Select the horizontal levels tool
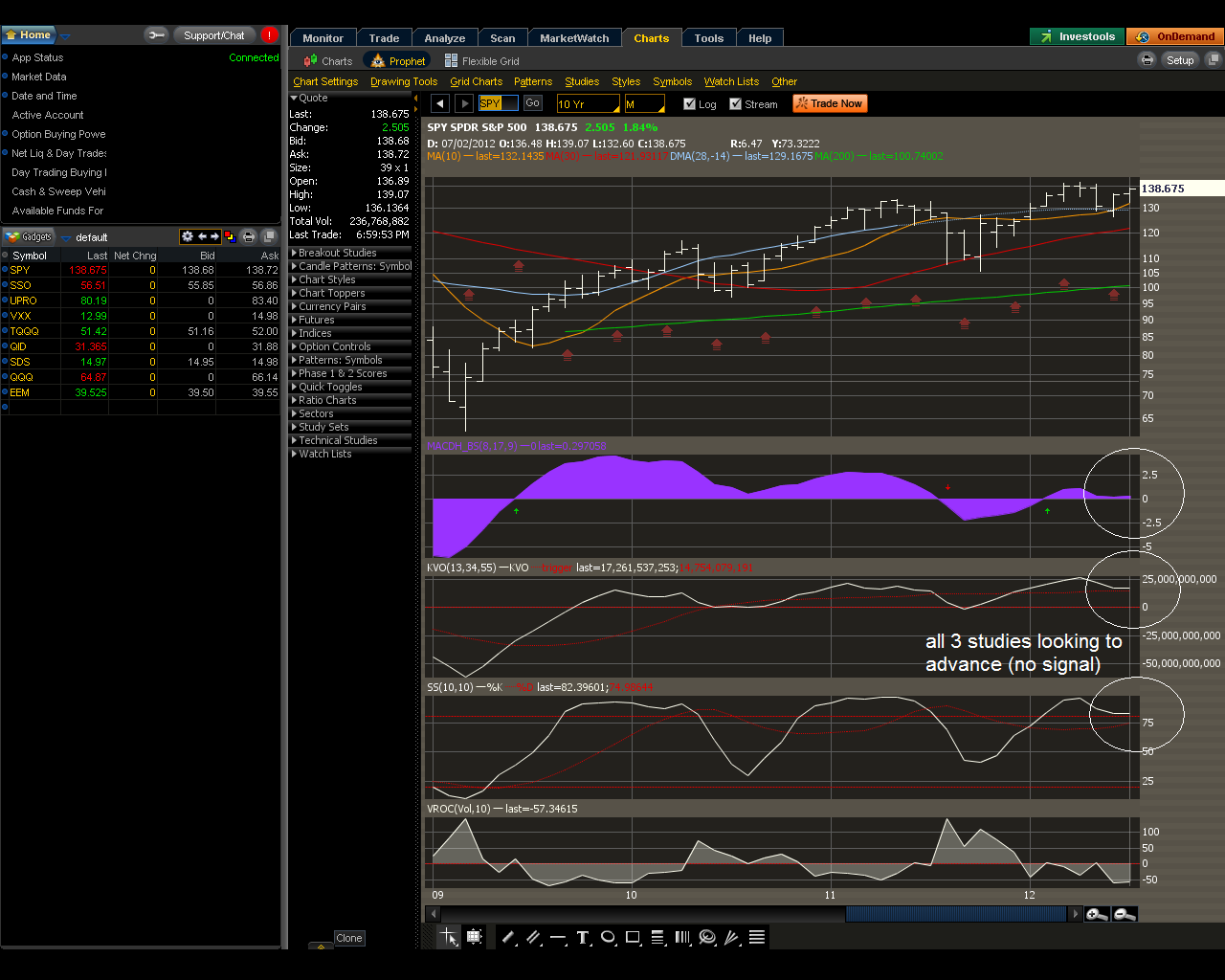 pyautogui.click(x=757, y=938)
